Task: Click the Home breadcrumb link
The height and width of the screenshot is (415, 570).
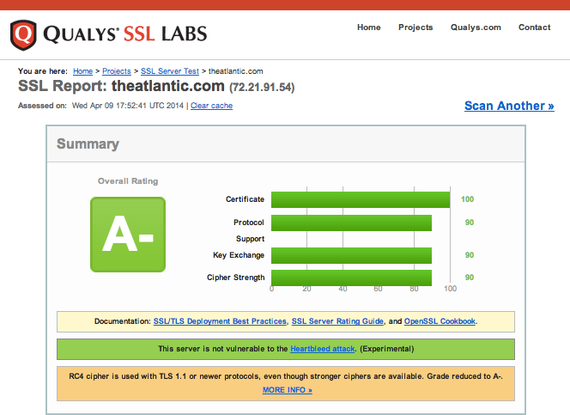Action: [83, 71]
